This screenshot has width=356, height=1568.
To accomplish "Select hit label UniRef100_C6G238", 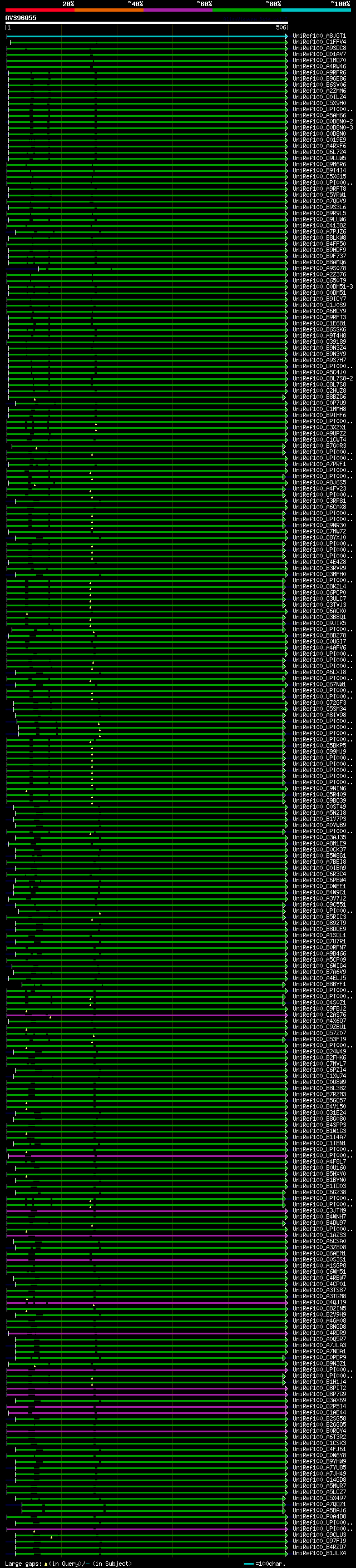I will [x=319, y=1192].
